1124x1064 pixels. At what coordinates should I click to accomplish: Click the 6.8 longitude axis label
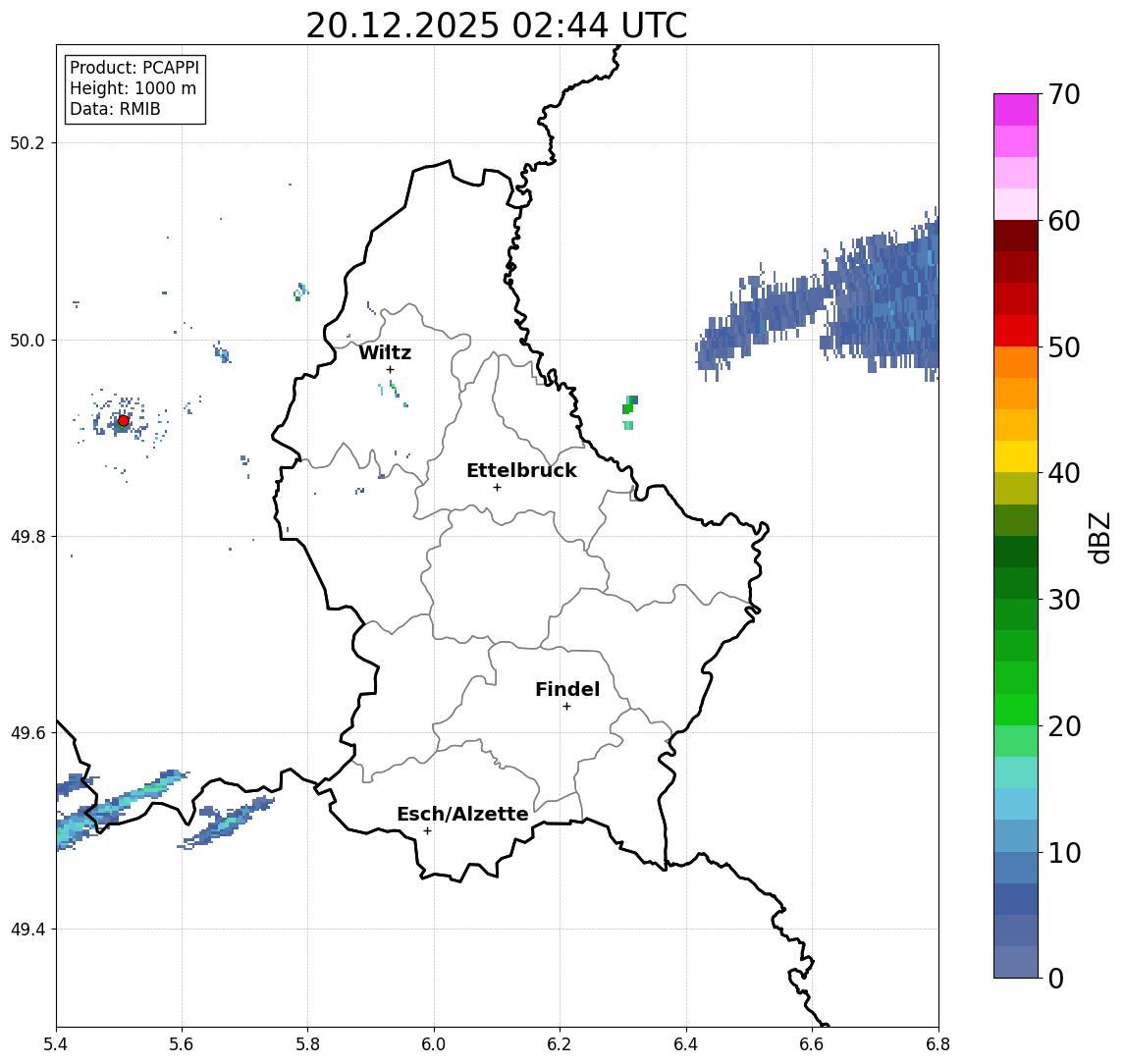click(938, 1044)
